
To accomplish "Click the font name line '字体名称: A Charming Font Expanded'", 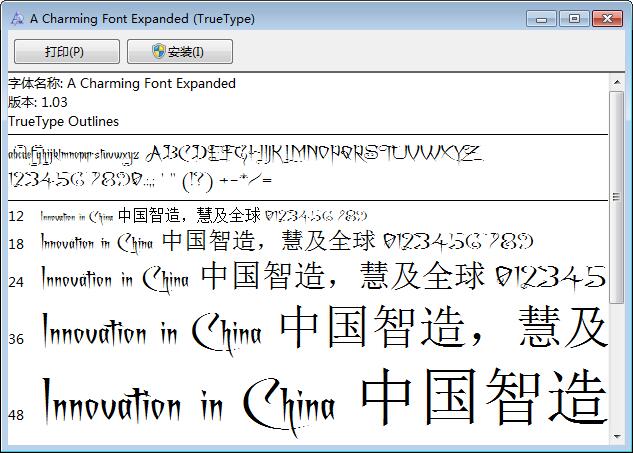I will pyautogui.click(x=122, y=84).
